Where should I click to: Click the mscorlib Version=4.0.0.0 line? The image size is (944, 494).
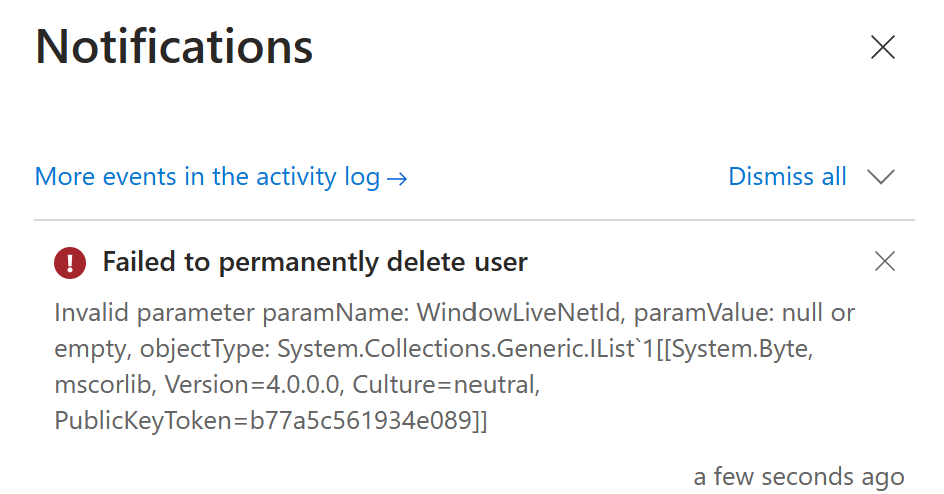[x=197, y=384]
